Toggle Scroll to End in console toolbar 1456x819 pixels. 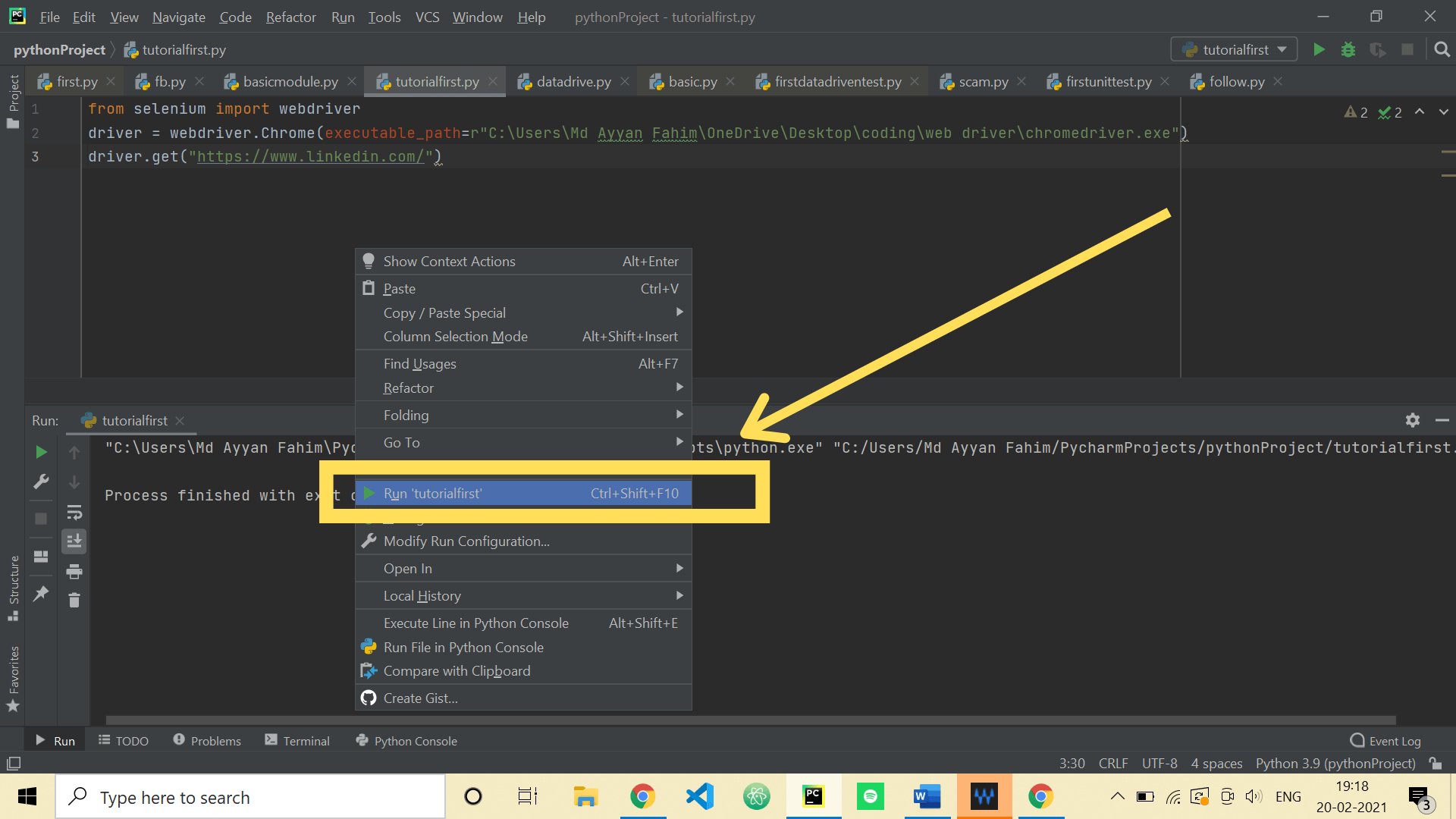click(74, 541)
